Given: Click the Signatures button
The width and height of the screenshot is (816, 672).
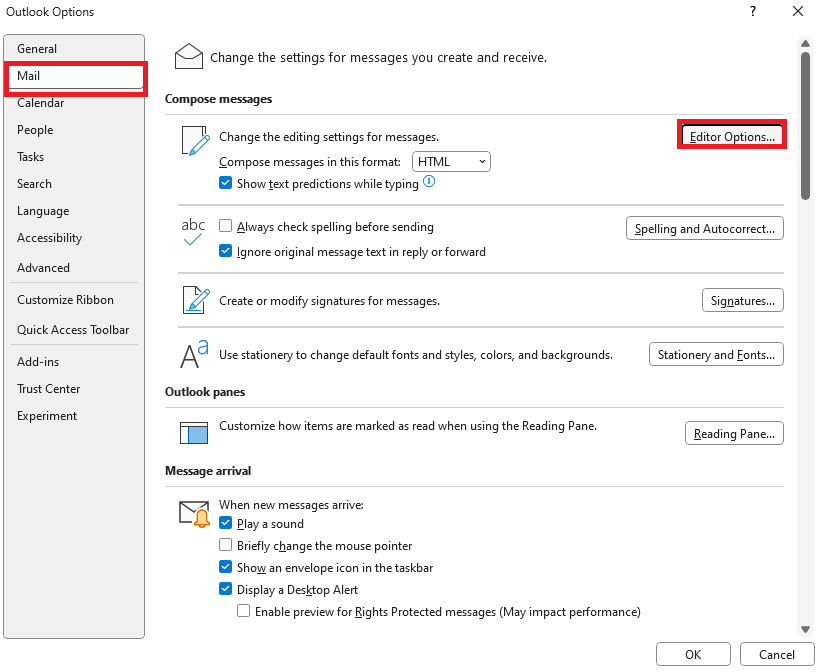Looking at the screenshot, I should [x=743, y=300].
